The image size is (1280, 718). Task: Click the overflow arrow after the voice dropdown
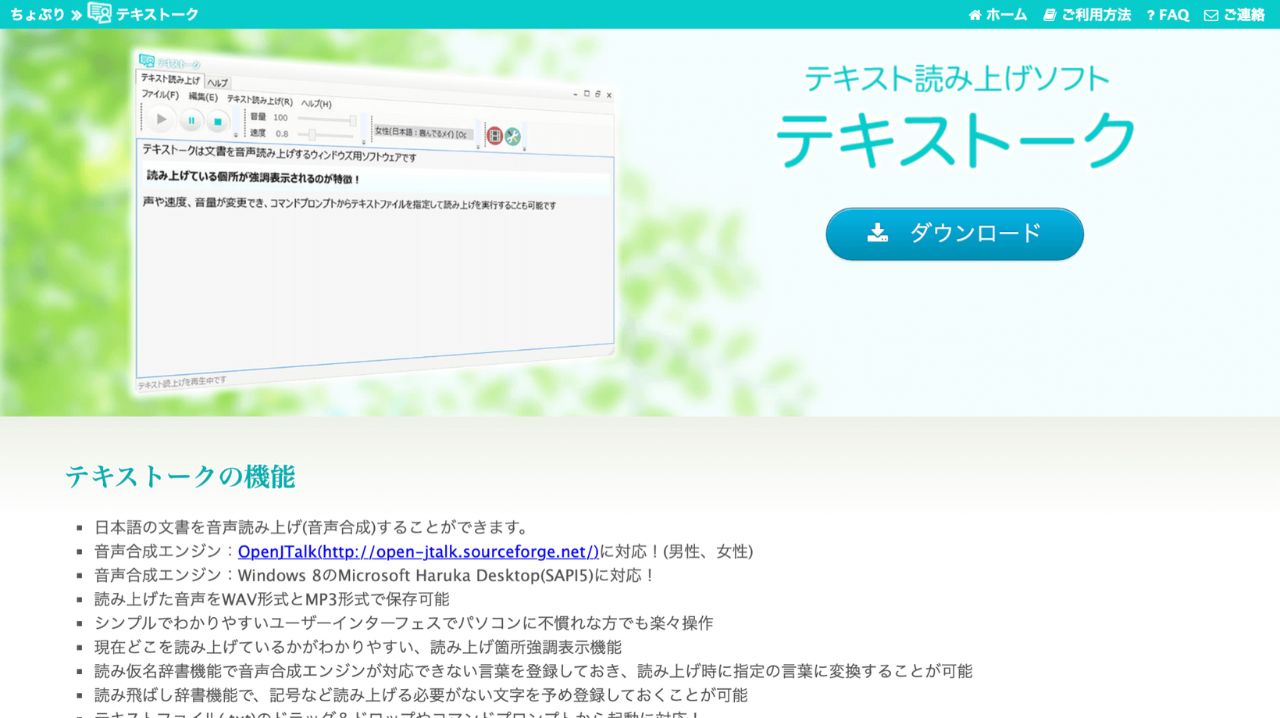click(x=479, y=146)
